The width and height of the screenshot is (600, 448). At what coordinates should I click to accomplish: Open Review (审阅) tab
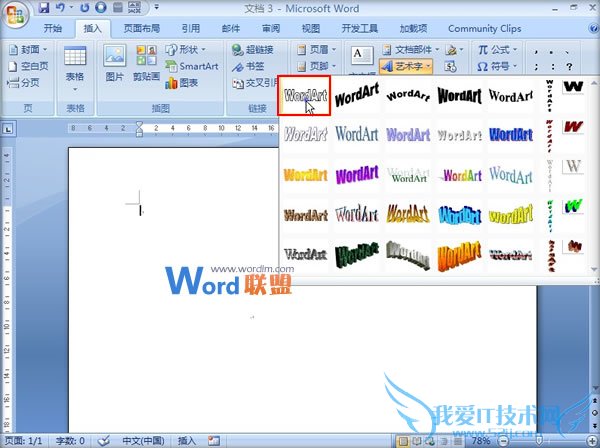pyautogui.click(x=271, y=29)
